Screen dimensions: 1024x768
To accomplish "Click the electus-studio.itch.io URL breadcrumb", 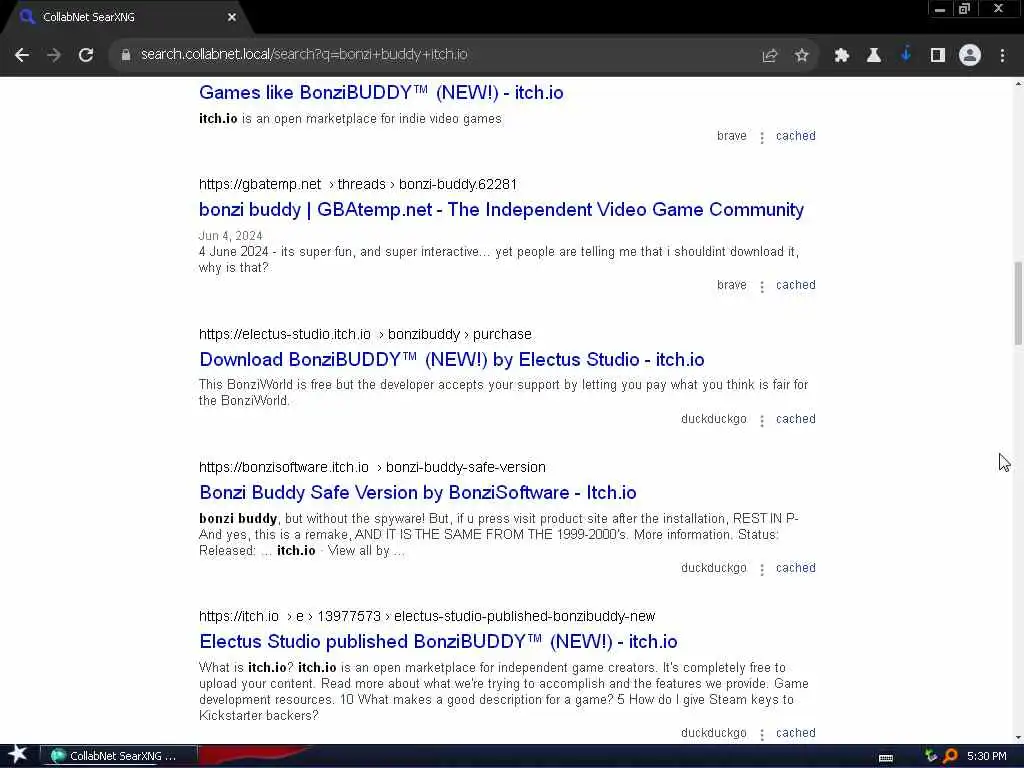I will tap(365, 334).
